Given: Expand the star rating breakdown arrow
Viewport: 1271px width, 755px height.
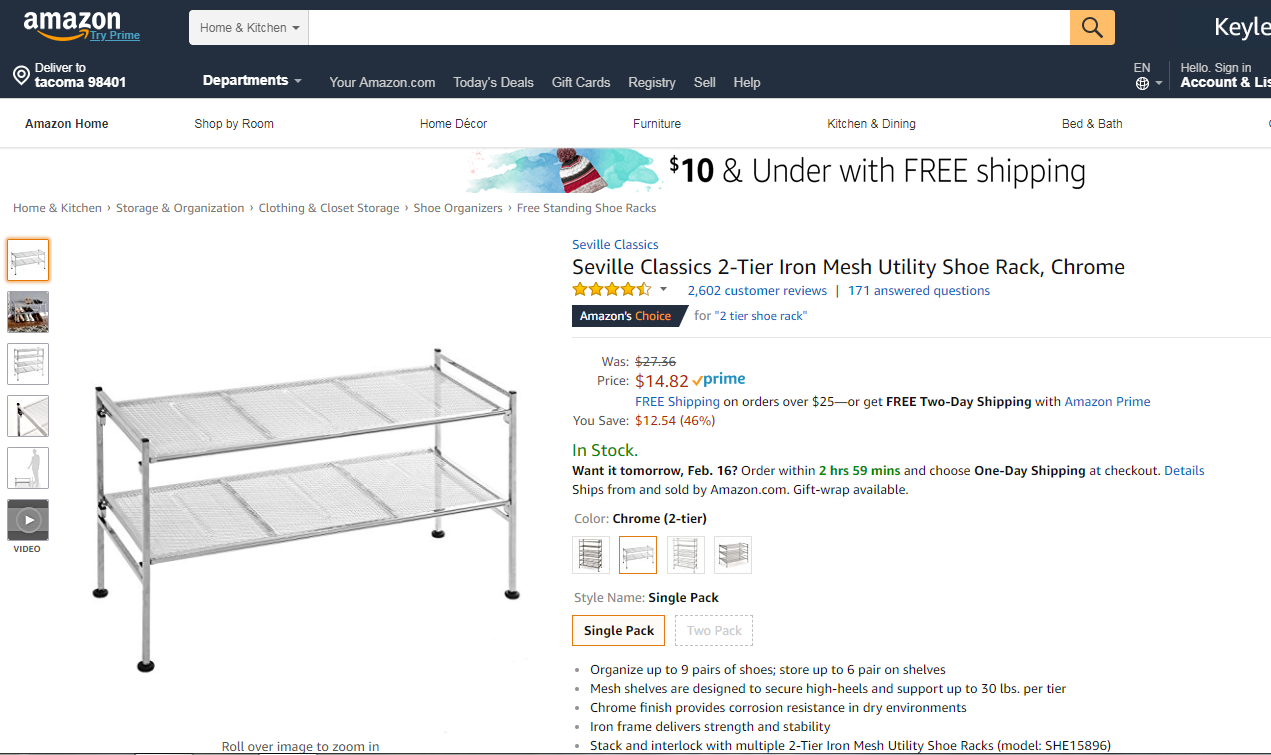Looking at the screenshot, I should (663, 290).
